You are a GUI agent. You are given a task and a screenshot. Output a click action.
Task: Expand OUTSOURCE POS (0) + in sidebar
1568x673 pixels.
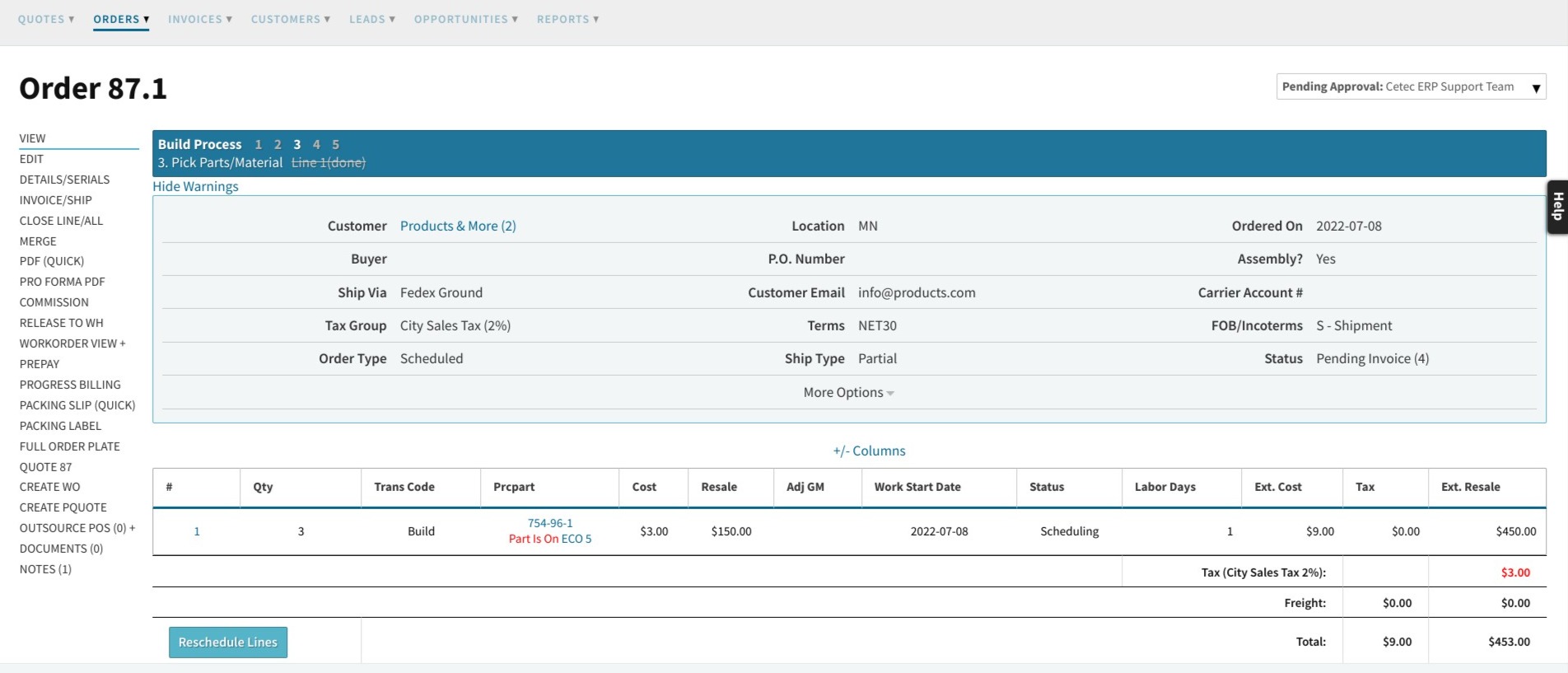(77, 528)
